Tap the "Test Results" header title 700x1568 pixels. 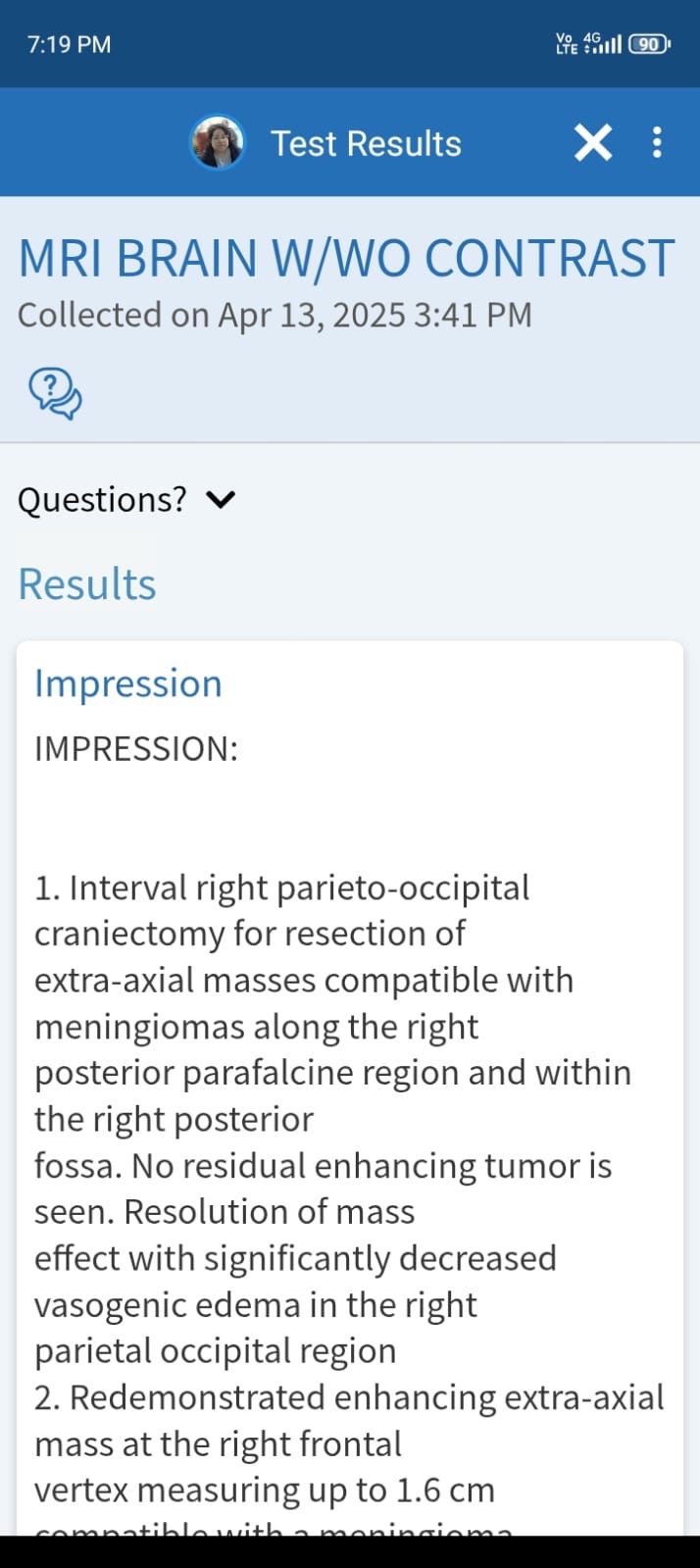(x=366, y=143)
